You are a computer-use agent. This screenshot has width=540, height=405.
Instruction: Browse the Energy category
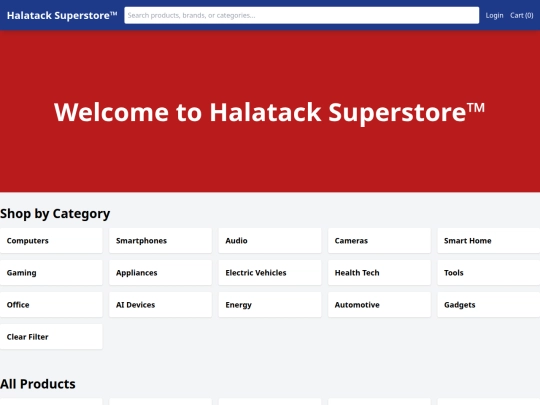[270, 304]
